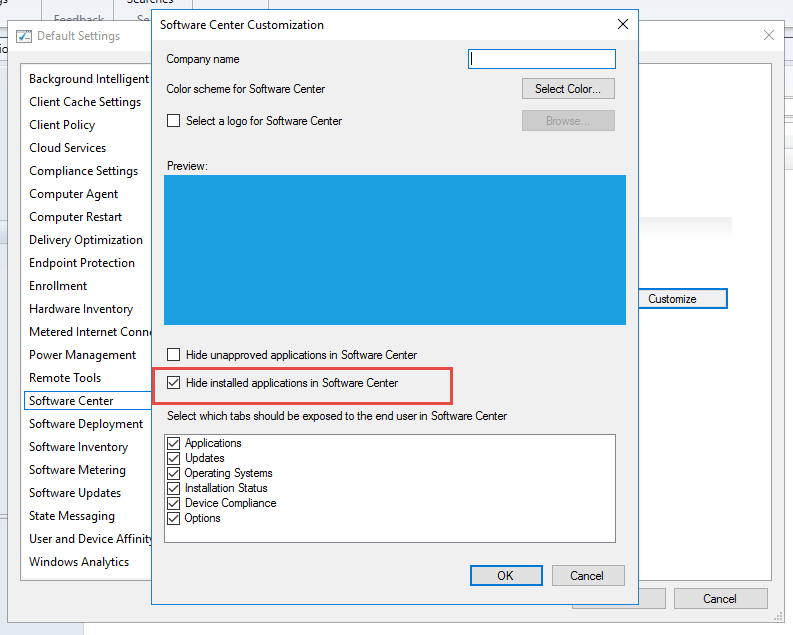Click the blue color scheme preview area
The image size is (793, 635).
coord(395,250)
